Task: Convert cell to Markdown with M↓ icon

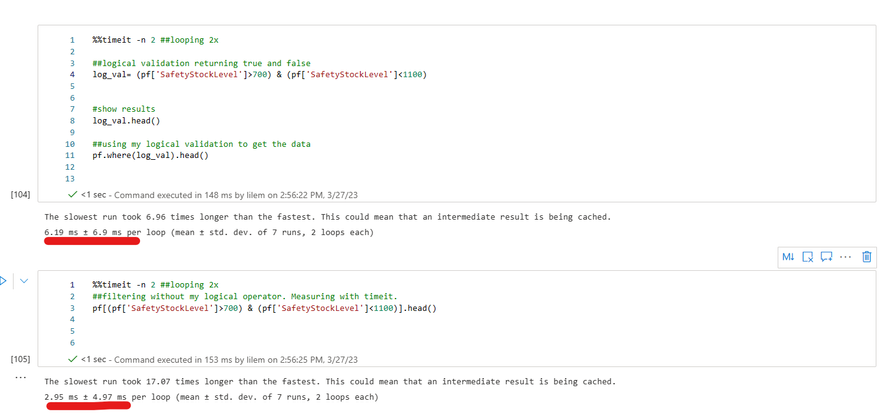Action: click(788, 257)
